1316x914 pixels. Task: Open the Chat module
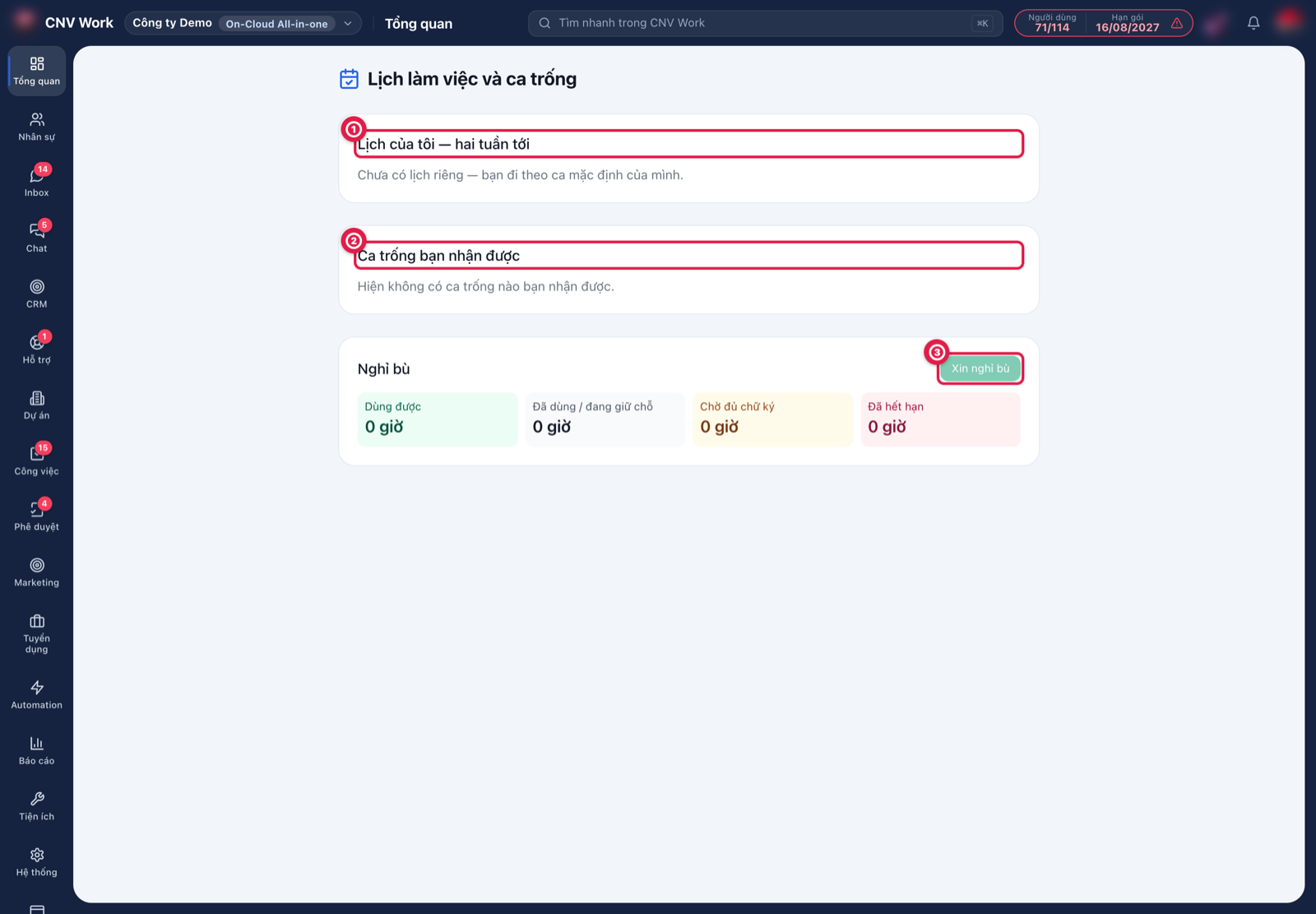[37, 238]
